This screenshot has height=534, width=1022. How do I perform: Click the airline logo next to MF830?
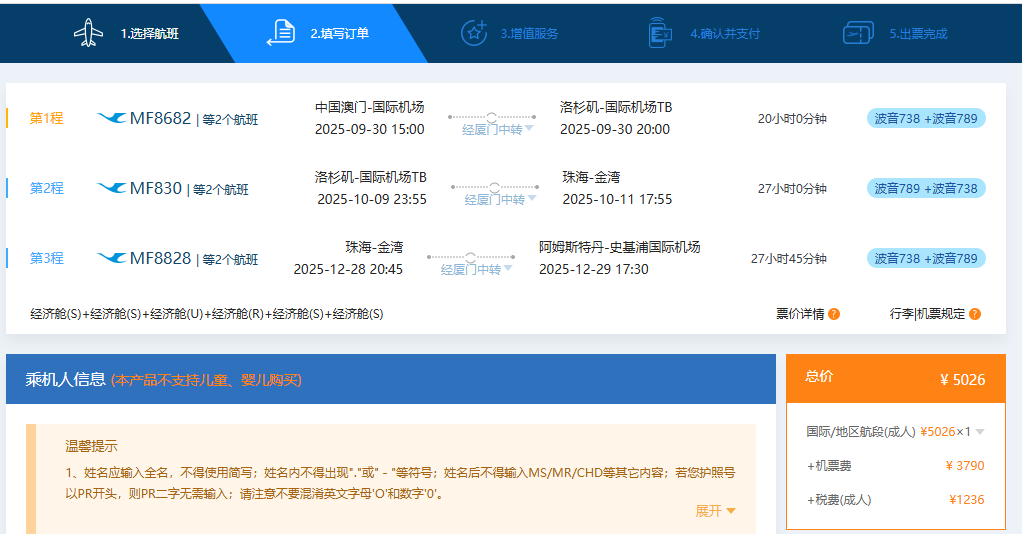[111, 188]
